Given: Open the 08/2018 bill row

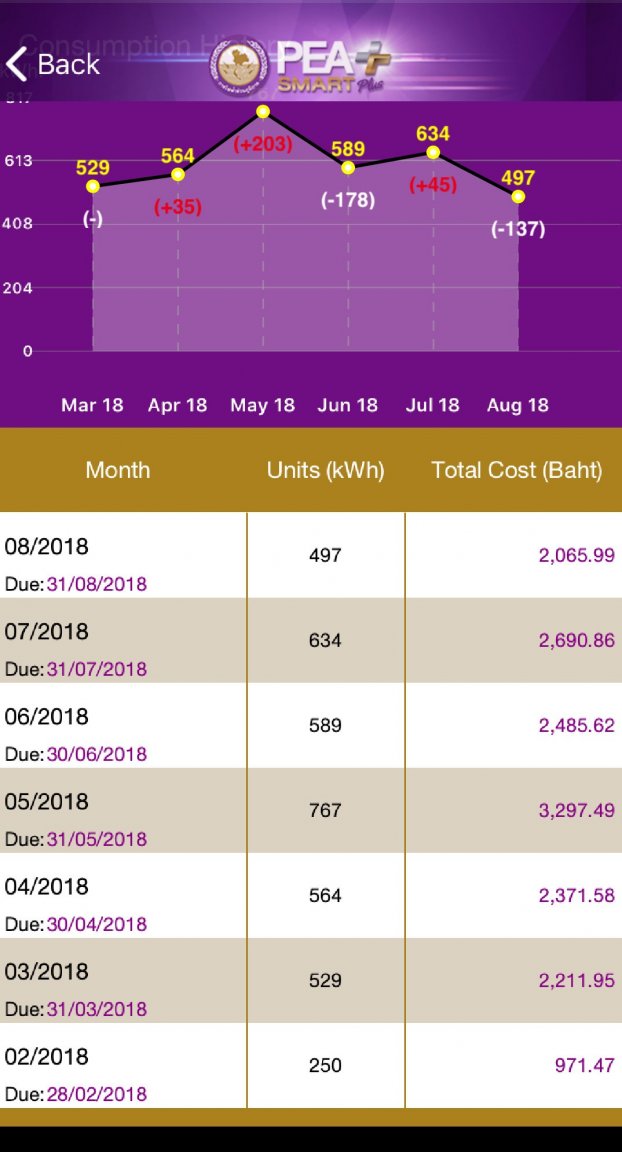Looking at the screenshot, I should (311, 555).
